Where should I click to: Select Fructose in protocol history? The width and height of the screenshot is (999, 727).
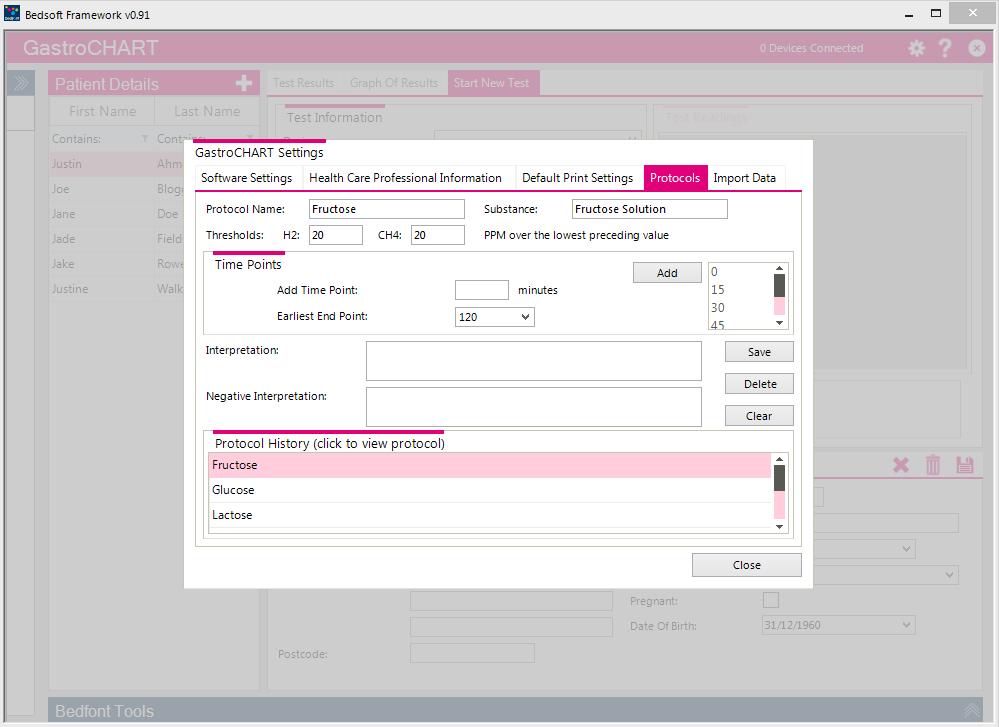pyautogui.click(x=489, y=465)
